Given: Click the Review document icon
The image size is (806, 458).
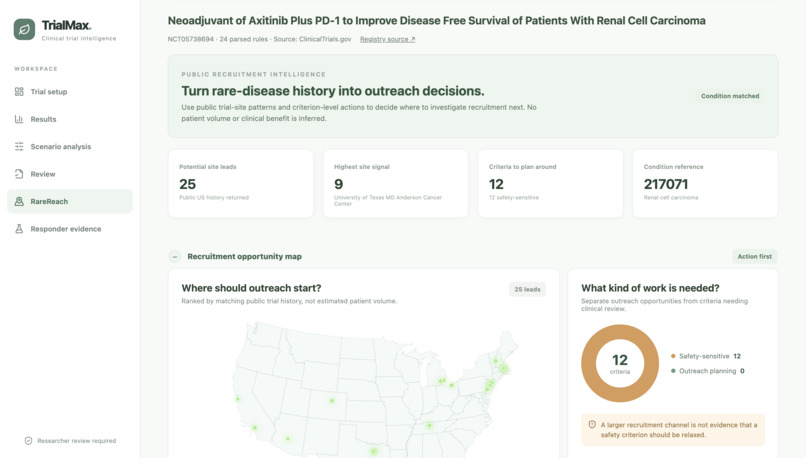Looking at the screenshot, I should (x=19, y=174).
